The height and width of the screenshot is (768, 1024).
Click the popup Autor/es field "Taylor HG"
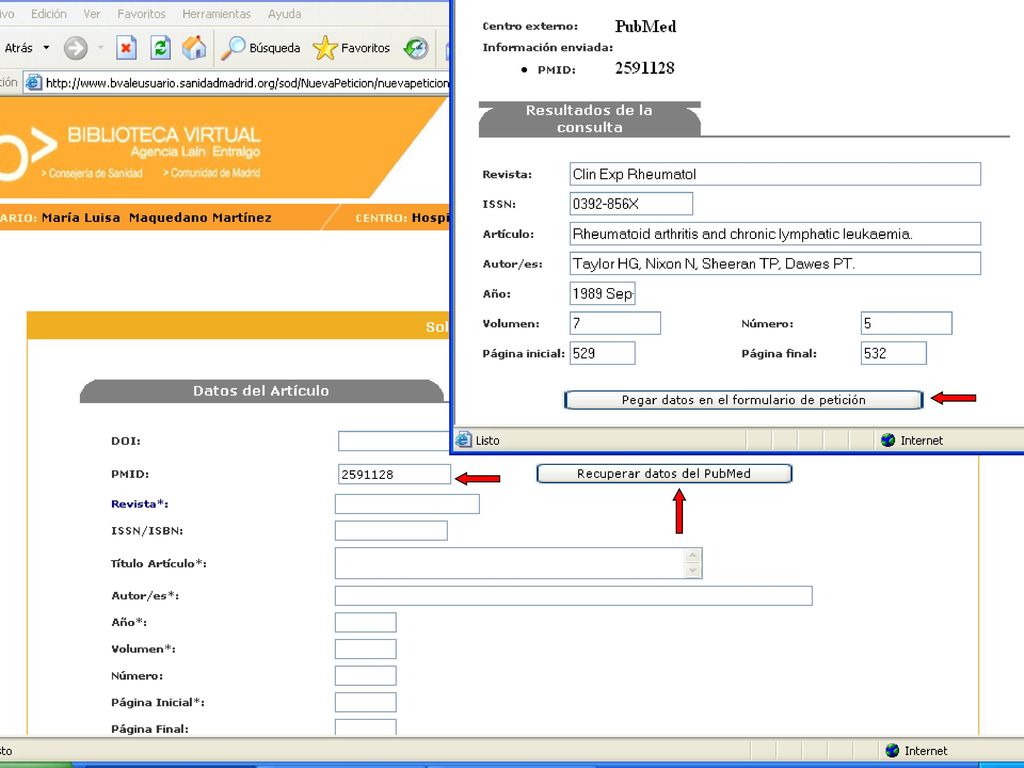coord(775,264)
